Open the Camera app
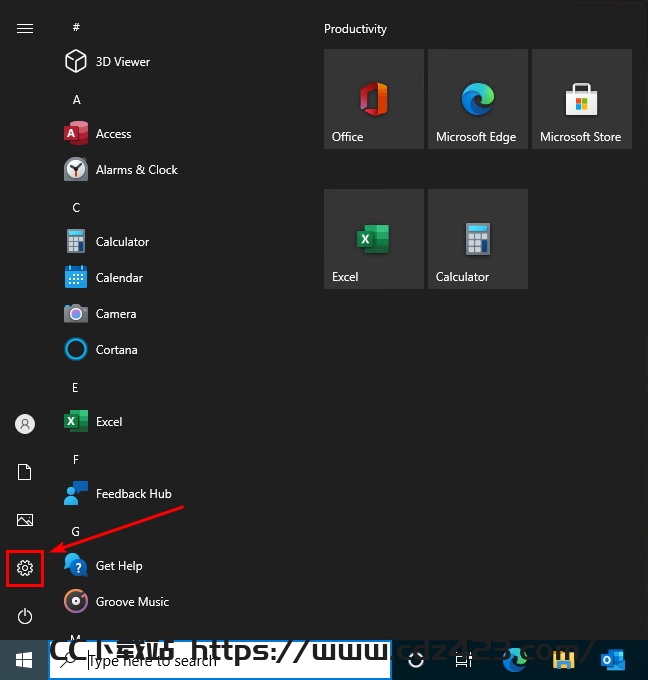 click(100, 314)
